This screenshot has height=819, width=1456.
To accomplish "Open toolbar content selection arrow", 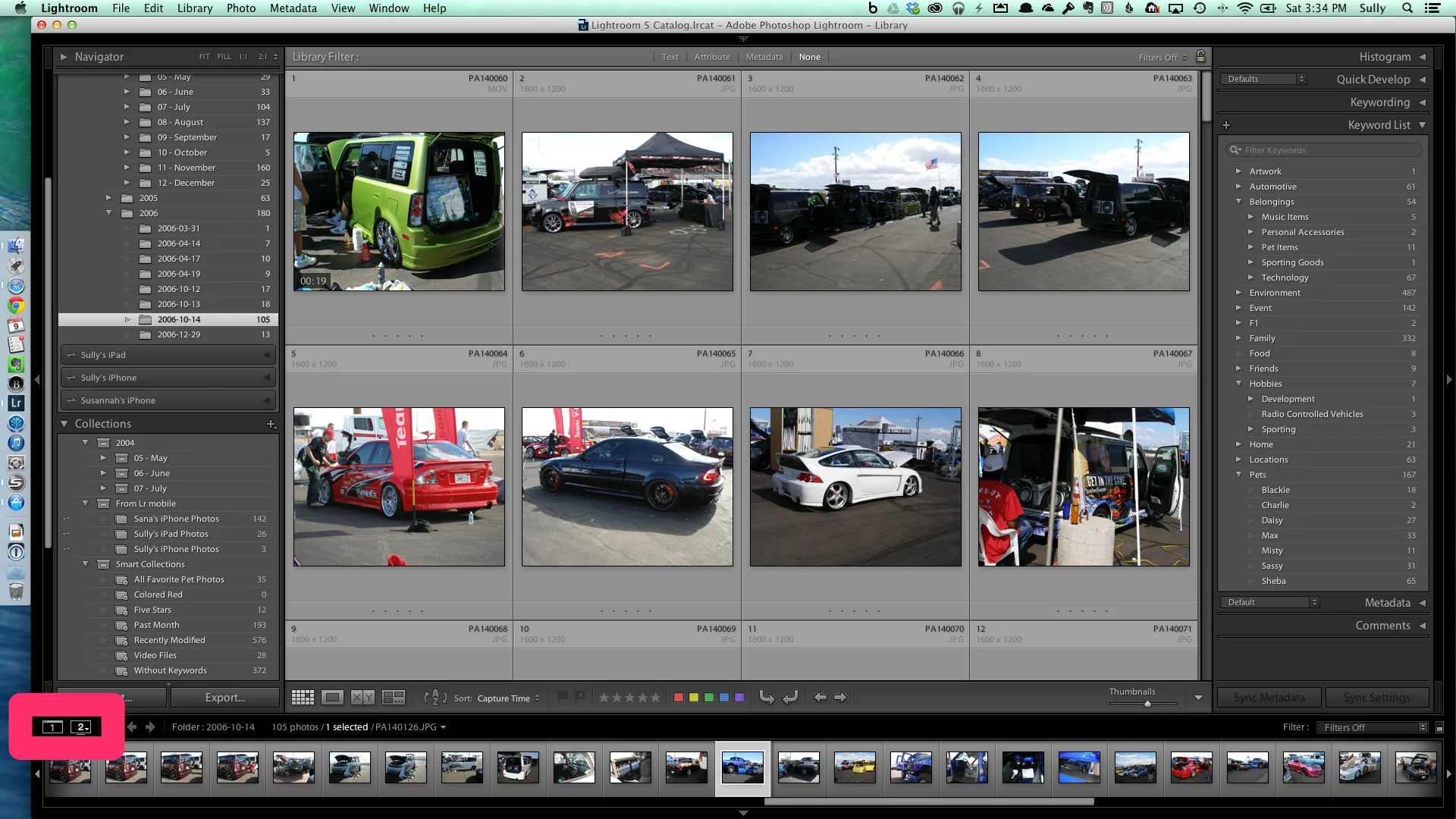I will point(1198,698).
